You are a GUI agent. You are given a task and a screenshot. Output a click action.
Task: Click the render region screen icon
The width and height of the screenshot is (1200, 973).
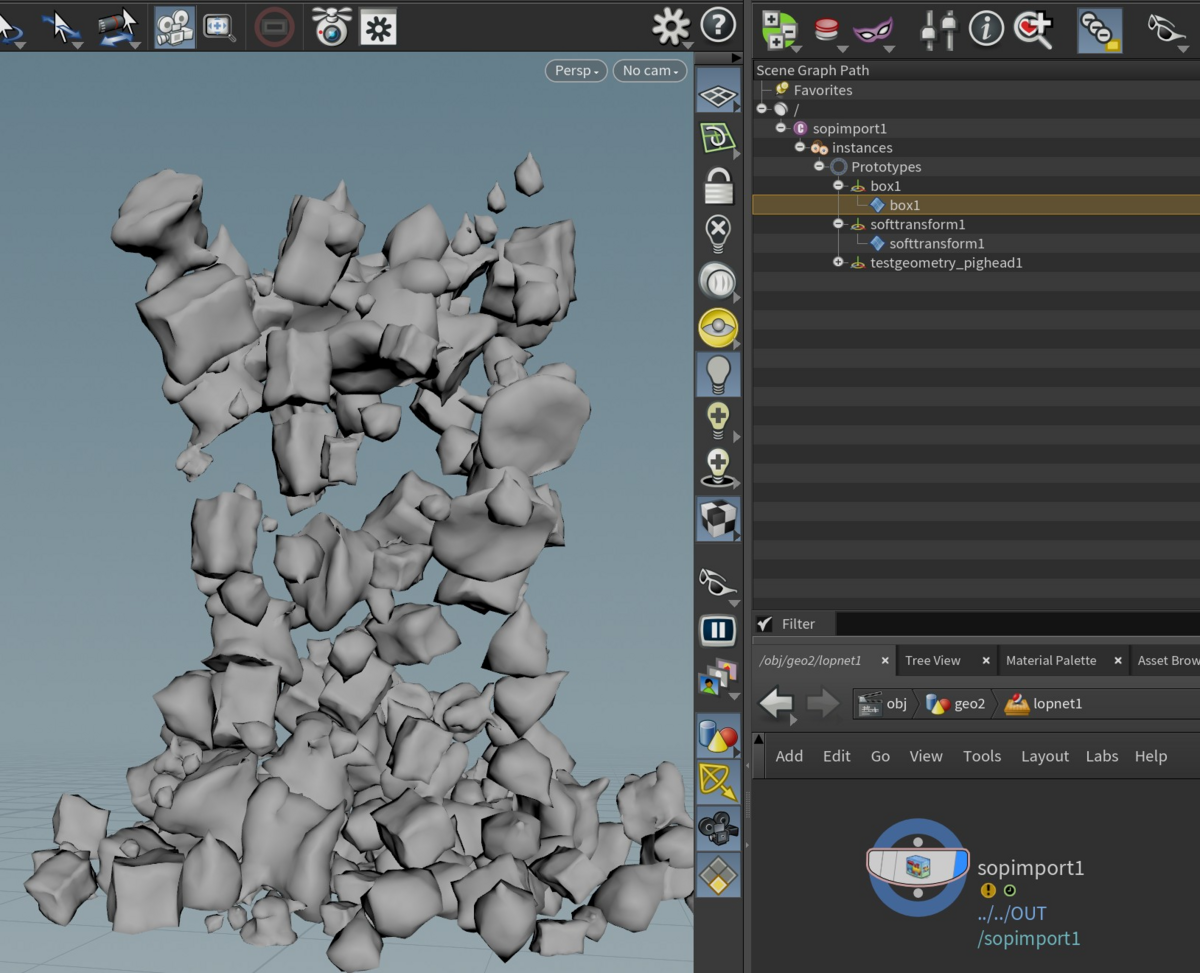click(x=220, y=26)
